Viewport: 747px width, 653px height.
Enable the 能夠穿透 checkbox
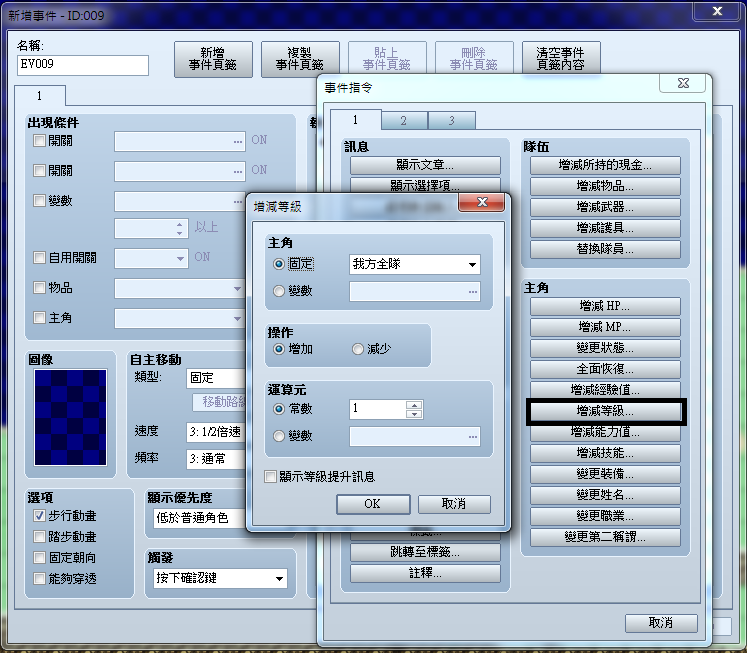click(39, 579)
